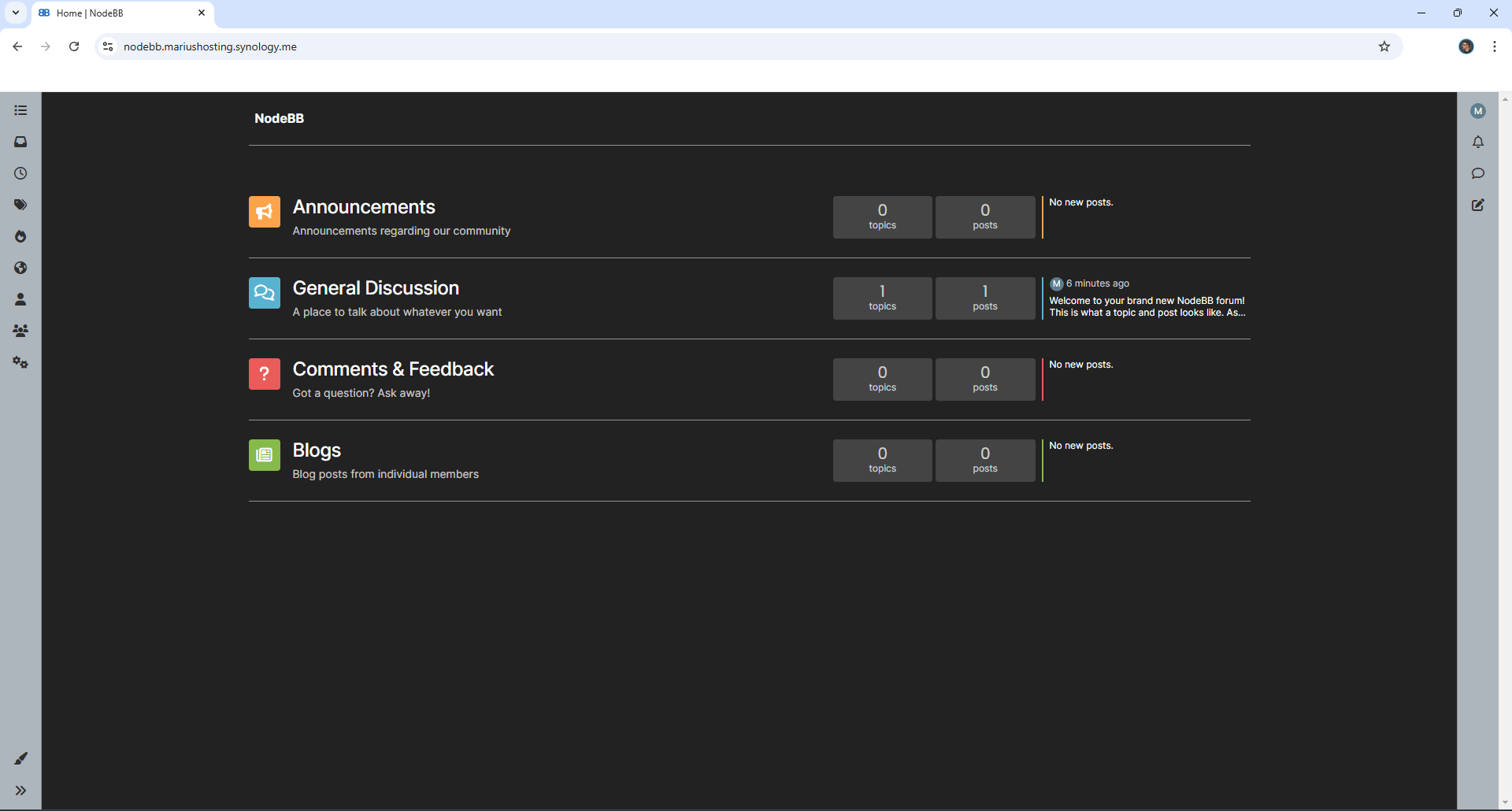Viewport: 1512px width, 811px height.
Task: Expand the left sidebar with double chevron
Action: click(20, 791)
